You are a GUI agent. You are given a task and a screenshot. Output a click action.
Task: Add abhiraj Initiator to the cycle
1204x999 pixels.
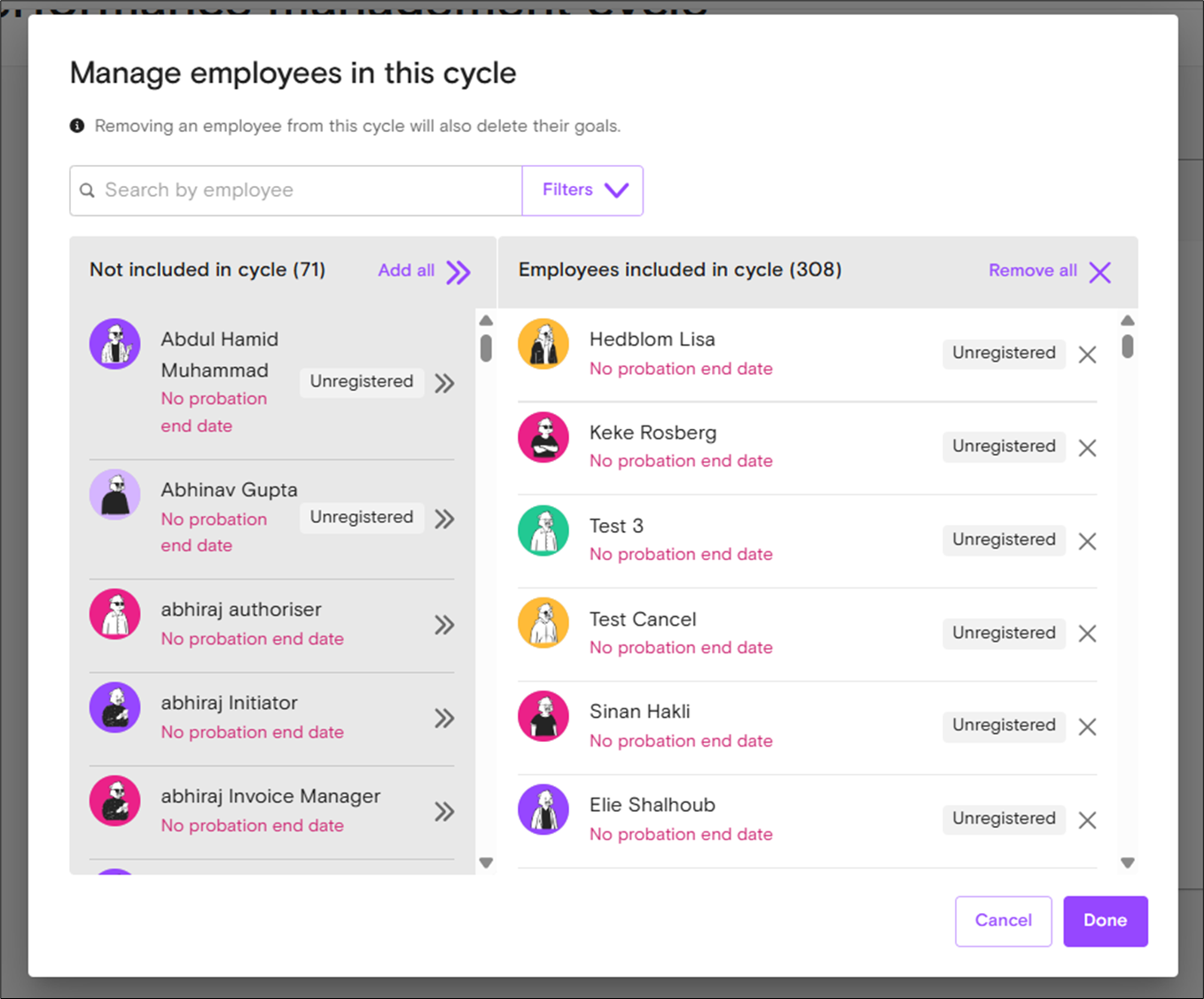tap(444, 718)
